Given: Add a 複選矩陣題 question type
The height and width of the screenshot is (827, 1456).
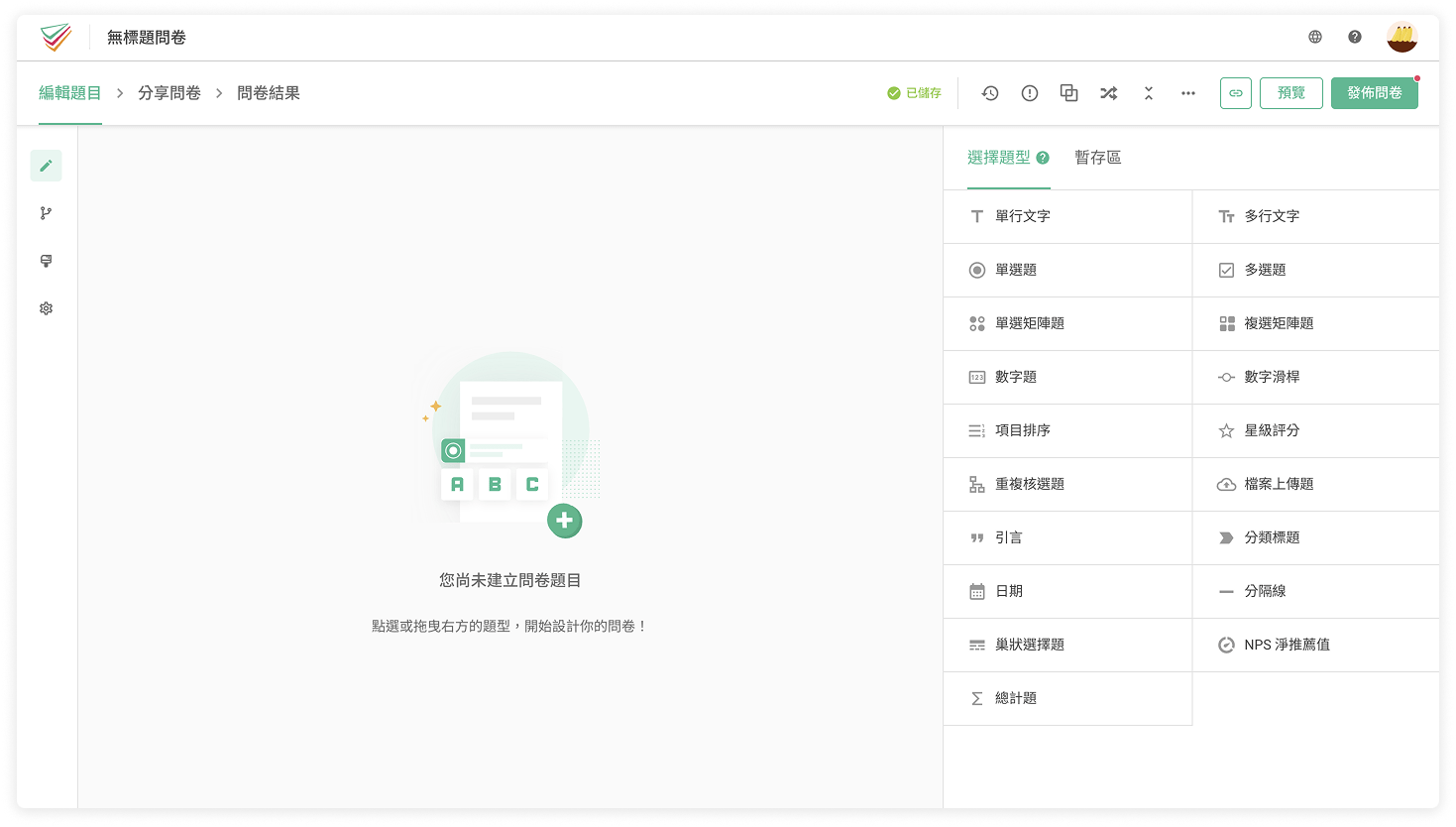Looking at the screenshot, I should pos(1316,323).
